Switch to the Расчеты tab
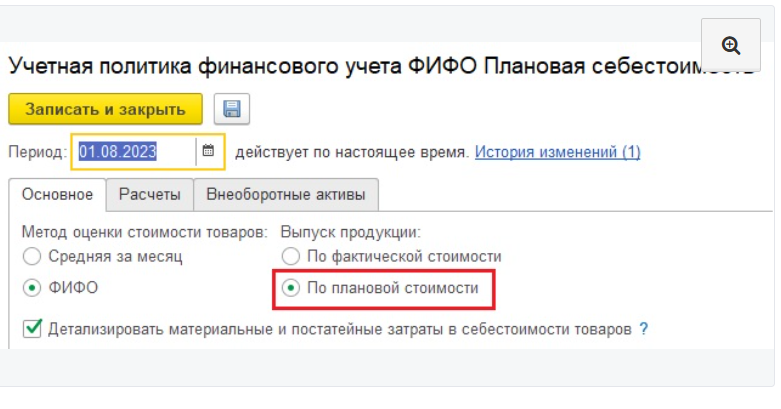This screenshot has width=781, height=409. 150,194
